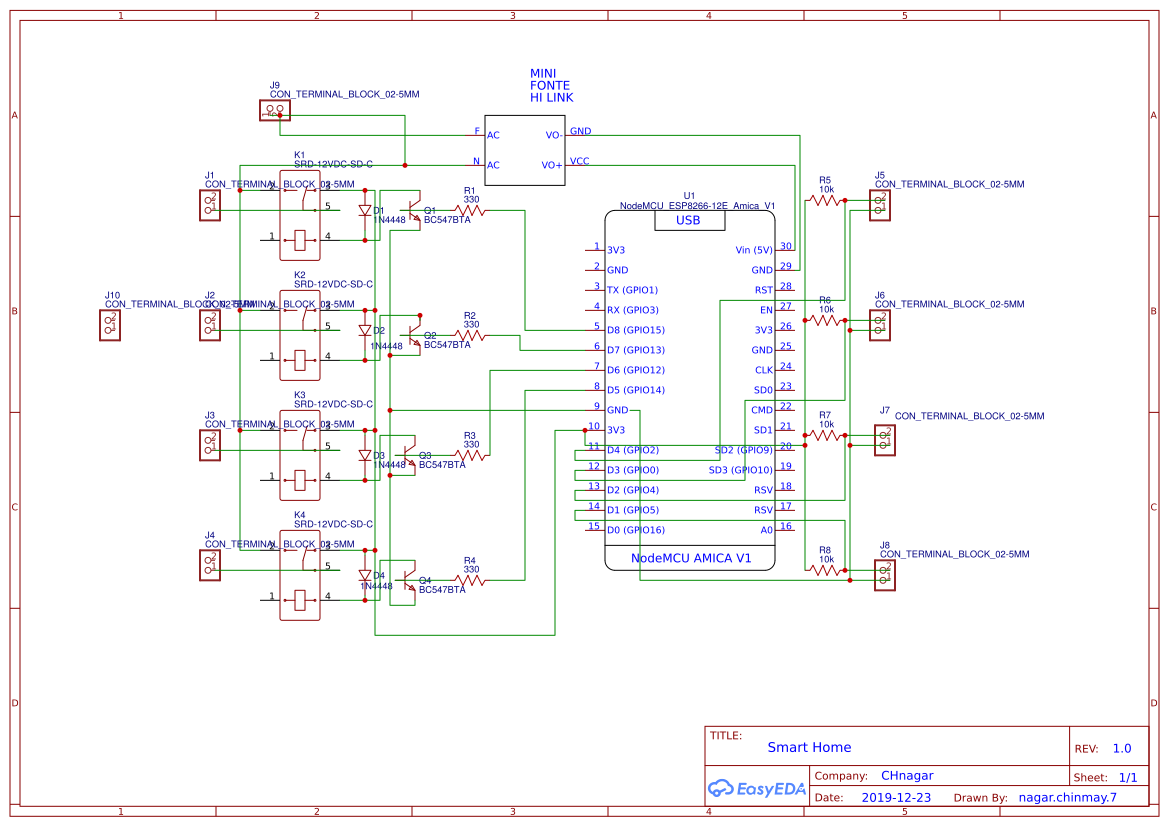1169x827 pixels.
Task: Select the J3 terminal block connector
Action: [210, 445]
